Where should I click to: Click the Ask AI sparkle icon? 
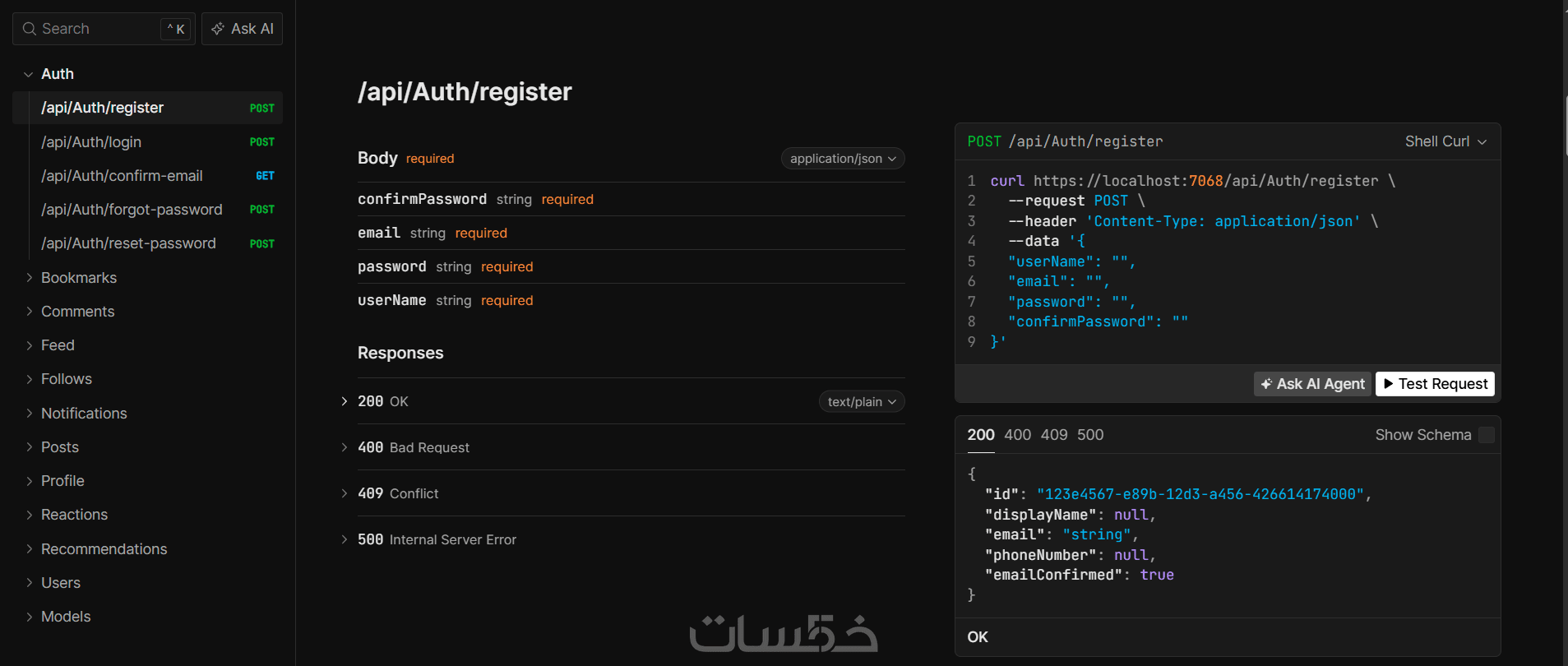click(218, 29)
